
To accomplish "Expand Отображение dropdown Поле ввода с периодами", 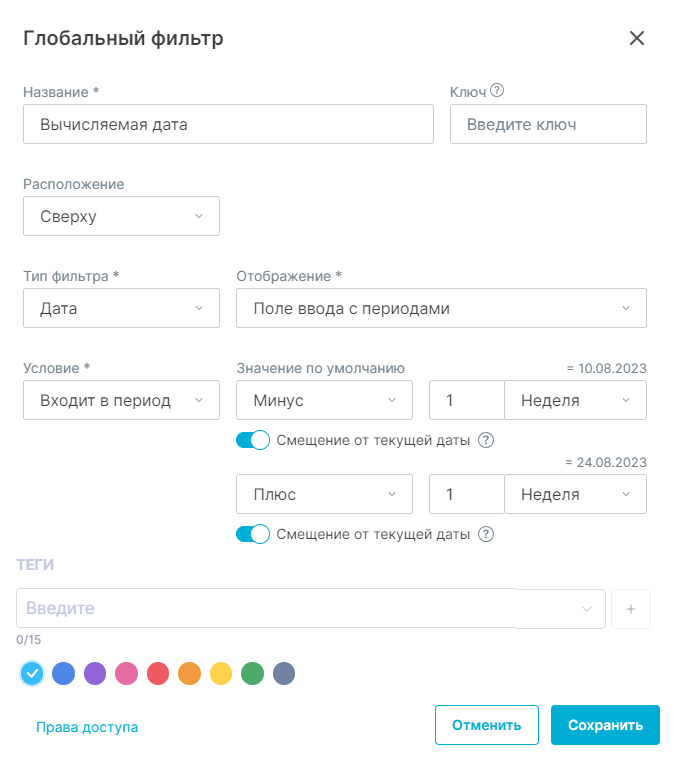I will (x=441, y=308).
